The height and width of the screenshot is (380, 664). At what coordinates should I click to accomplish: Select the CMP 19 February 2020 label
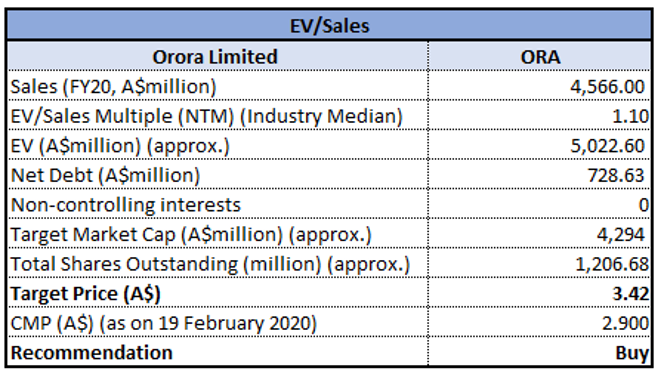point(163,323)
